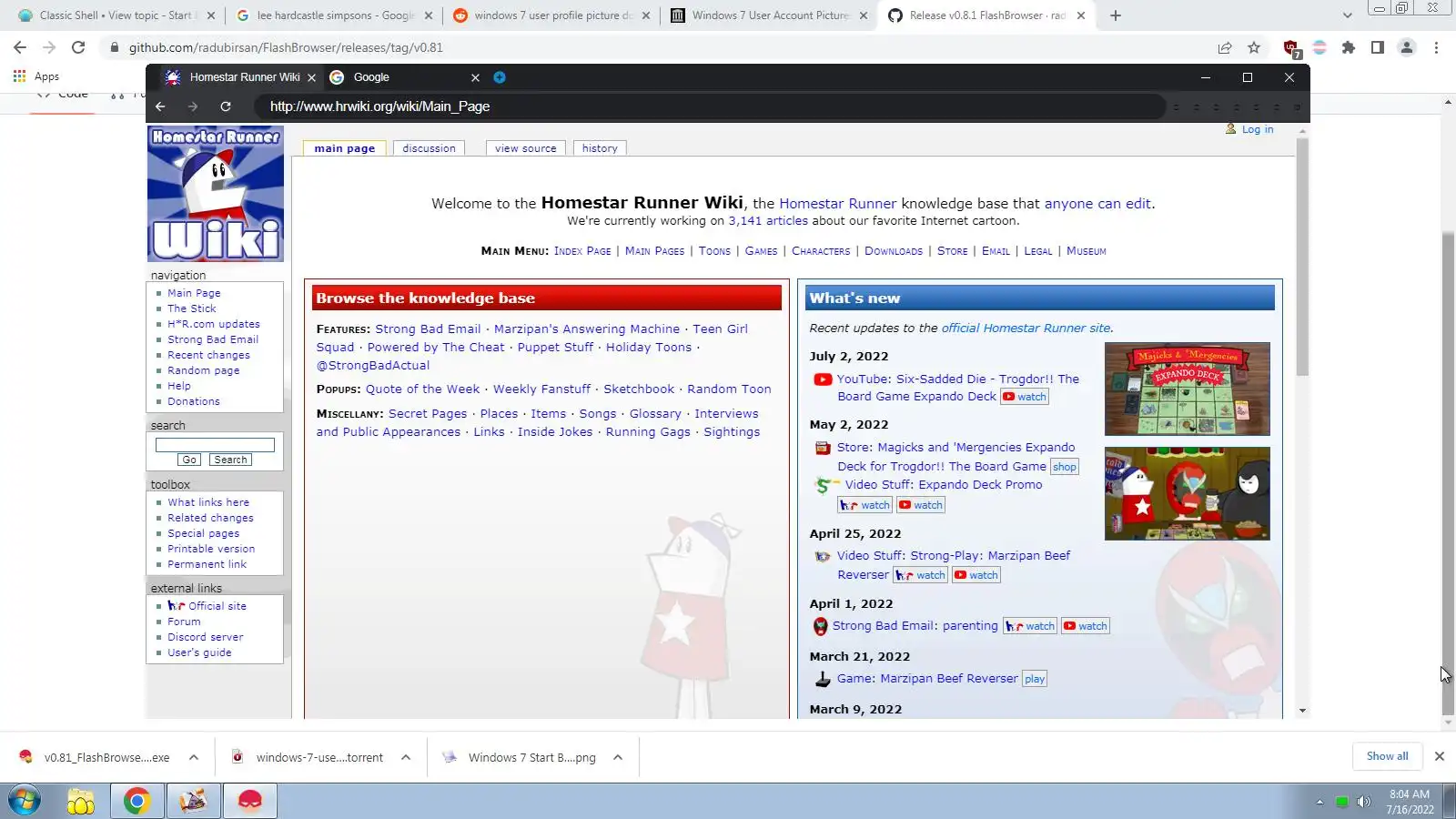Open Chrome from the taskbar

136,801
